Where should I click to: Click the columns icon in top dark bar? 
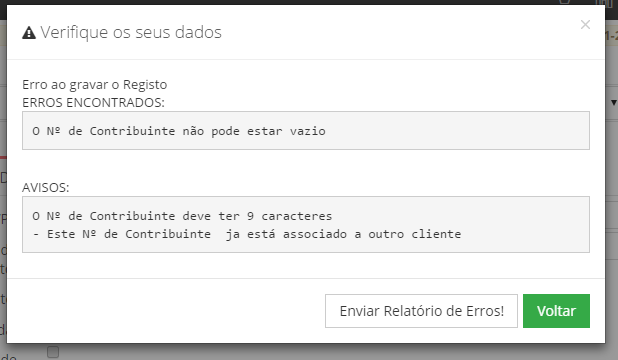point(604,2)
